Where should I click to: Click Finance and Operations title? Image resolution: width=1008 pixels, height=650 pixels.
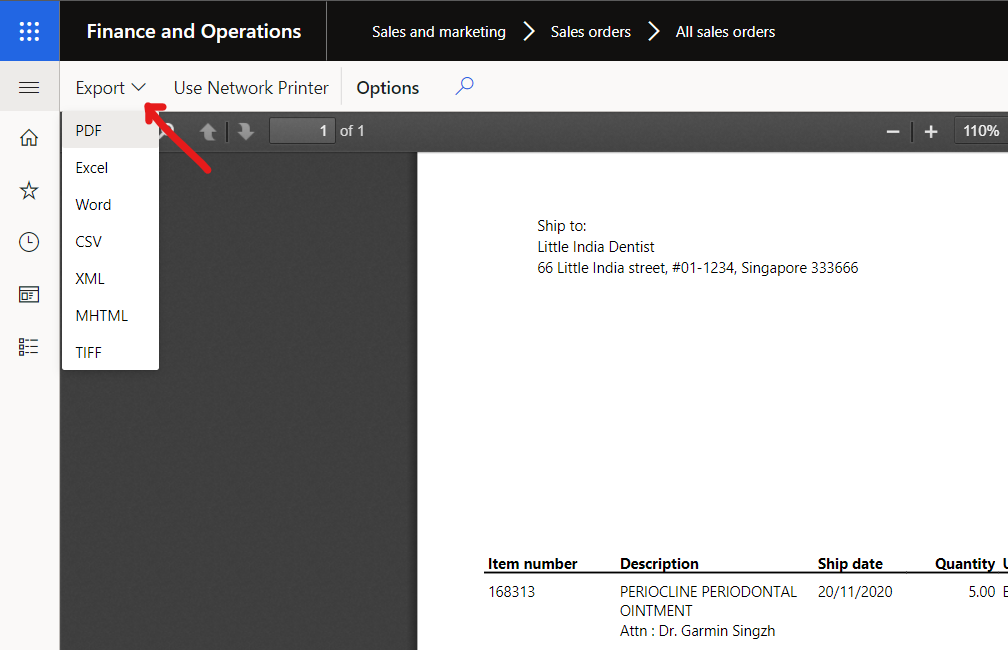click(x=194, y=32)
